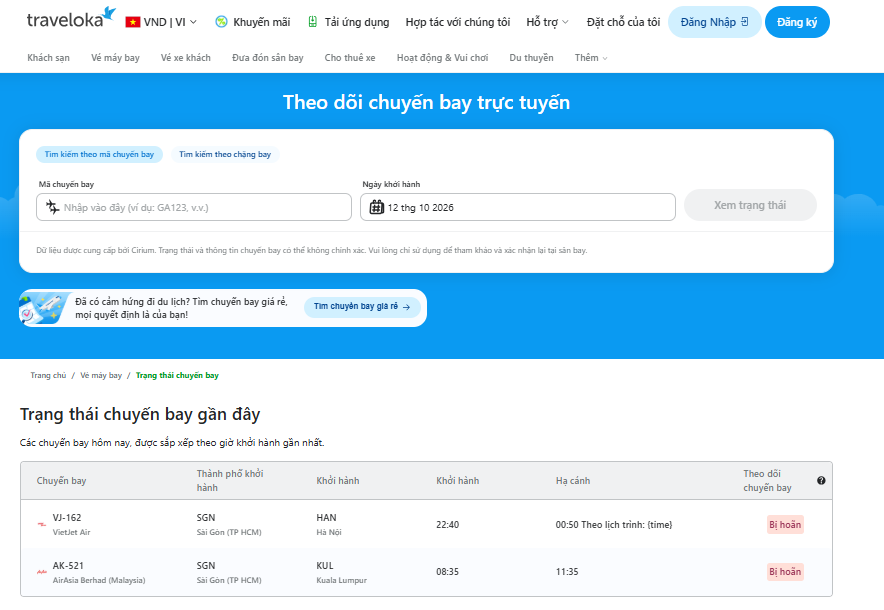Click flight code AK-521
The width and height of the screenshot is (884, 610).
[68, 565]
